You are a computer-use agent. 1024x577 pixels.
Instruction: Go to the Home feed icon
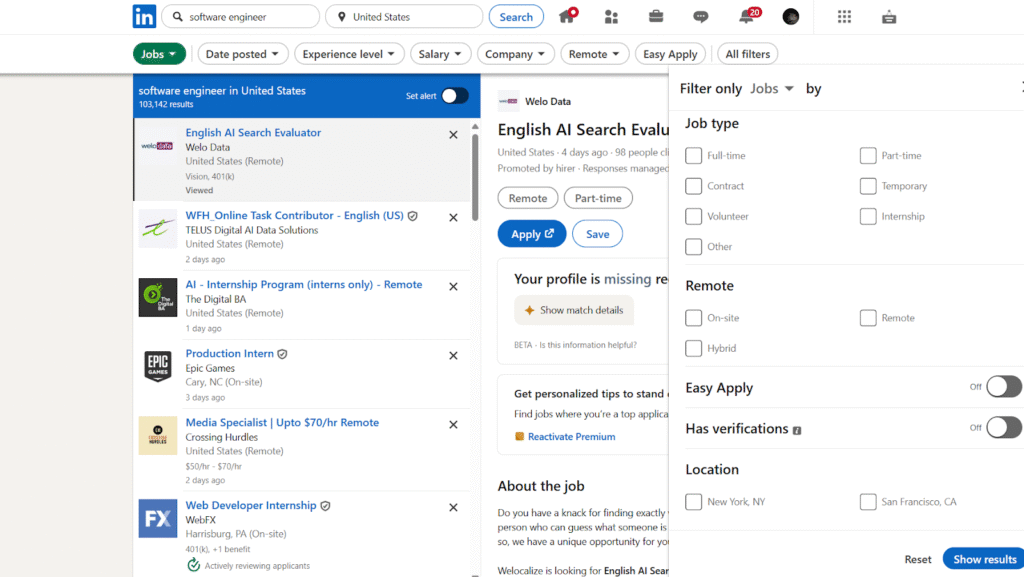pos(567,16)
